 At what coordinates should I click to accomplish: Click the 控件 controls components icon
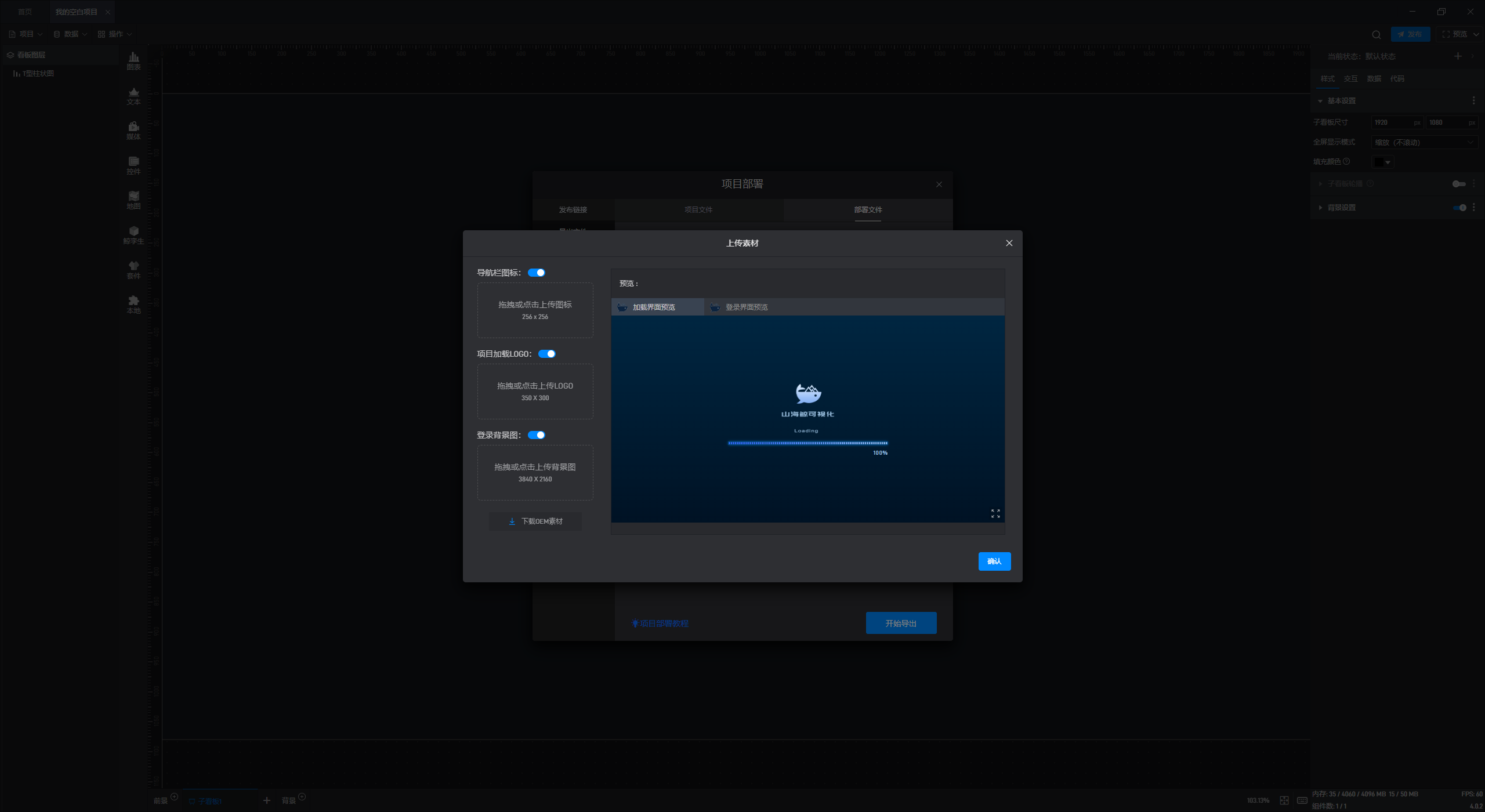133,165
